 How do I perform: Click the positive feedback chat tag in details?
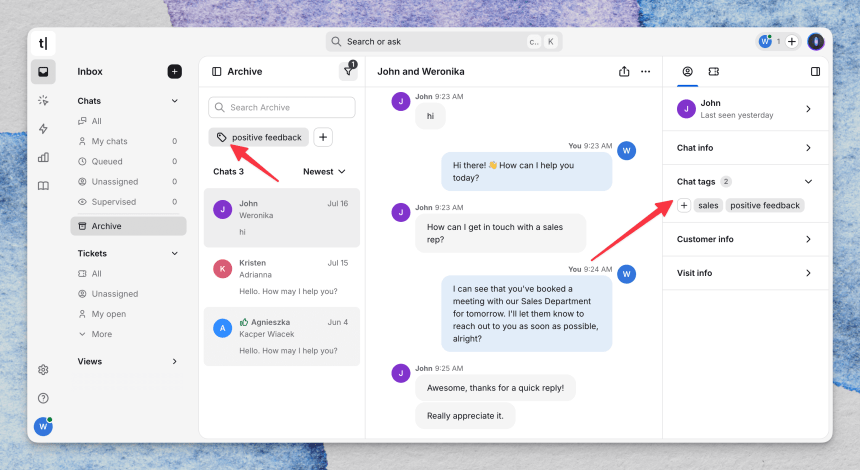[x=765, y=205]
